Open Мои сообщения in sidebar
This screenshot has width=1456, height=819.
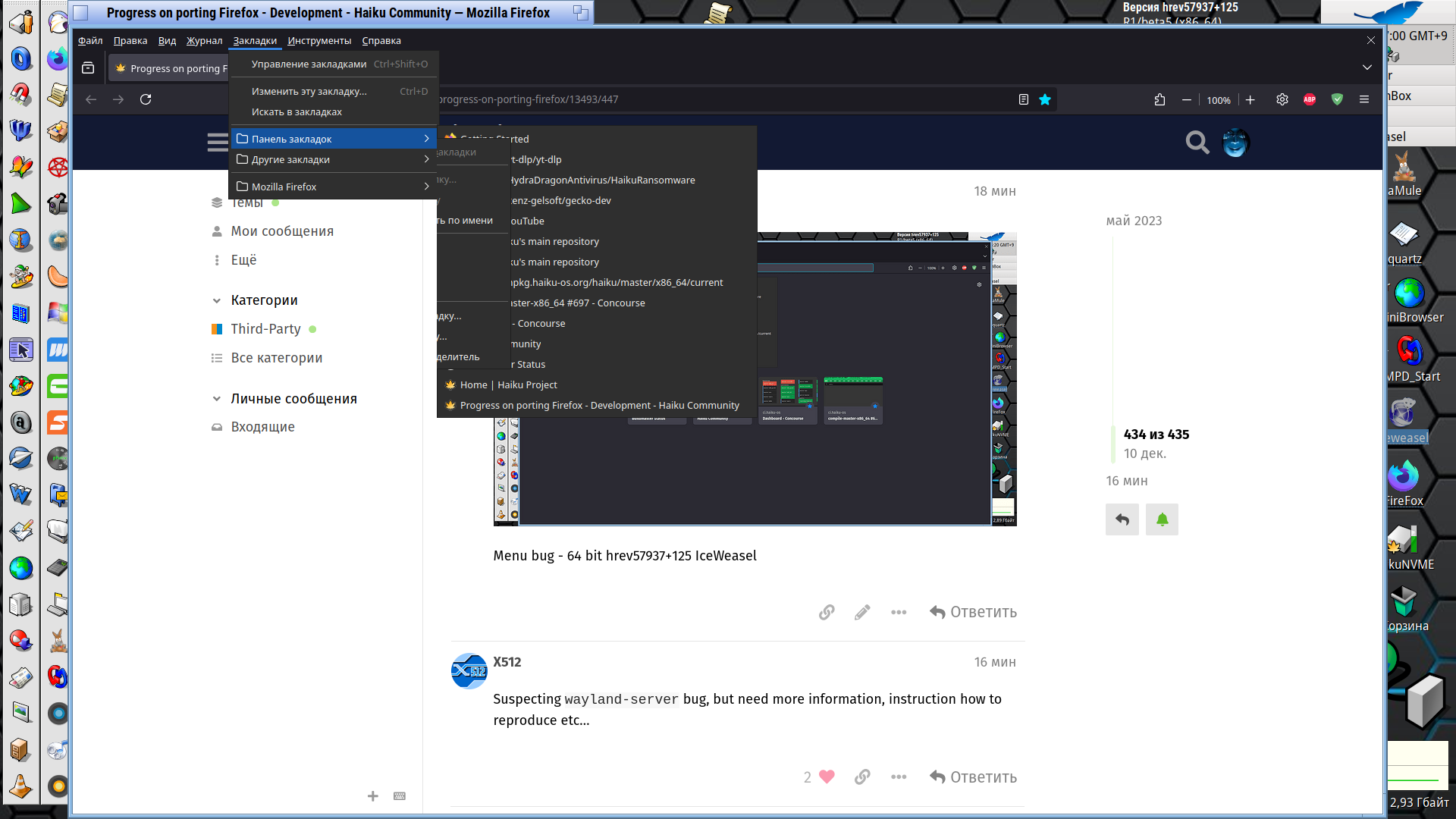coord(282,231)
